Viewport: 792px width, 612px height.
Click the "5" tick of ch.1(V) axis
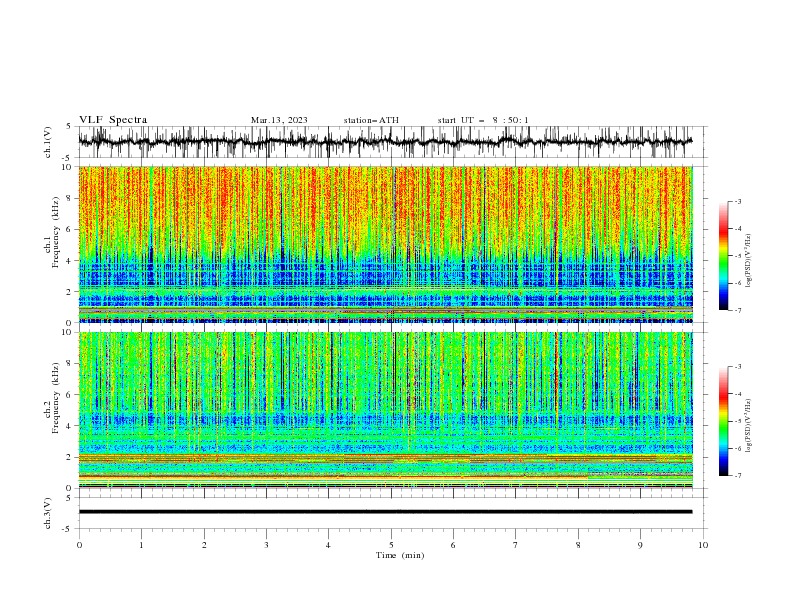pos(70,127)
